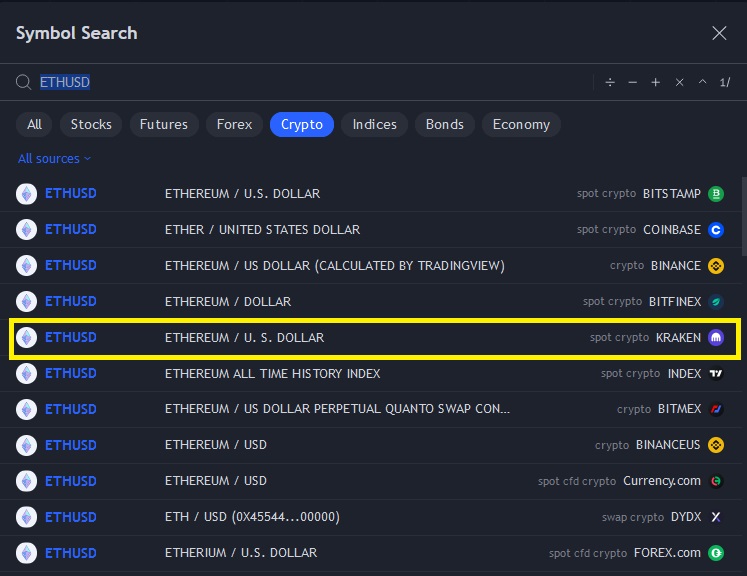This screenshot has width=747, height=576.
Task: Choose the Forex category tab
Action: point(235,124)
